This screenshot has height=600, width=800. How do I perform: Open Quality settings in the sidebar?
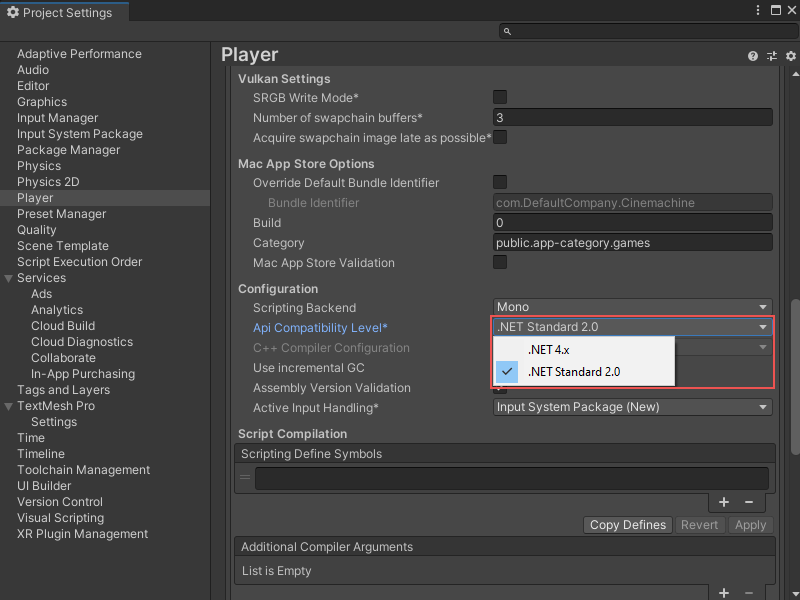point(37,230)
